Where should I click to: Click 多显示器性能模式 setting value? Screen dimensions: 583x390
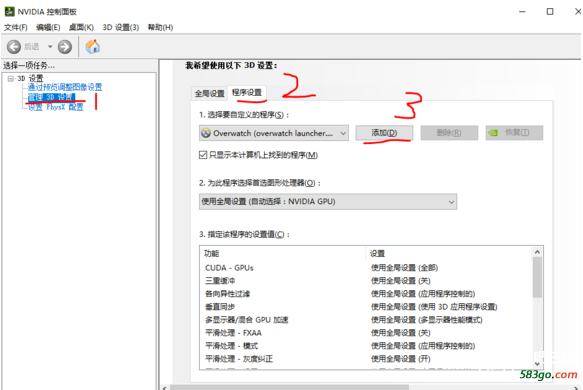coord(426,320)
